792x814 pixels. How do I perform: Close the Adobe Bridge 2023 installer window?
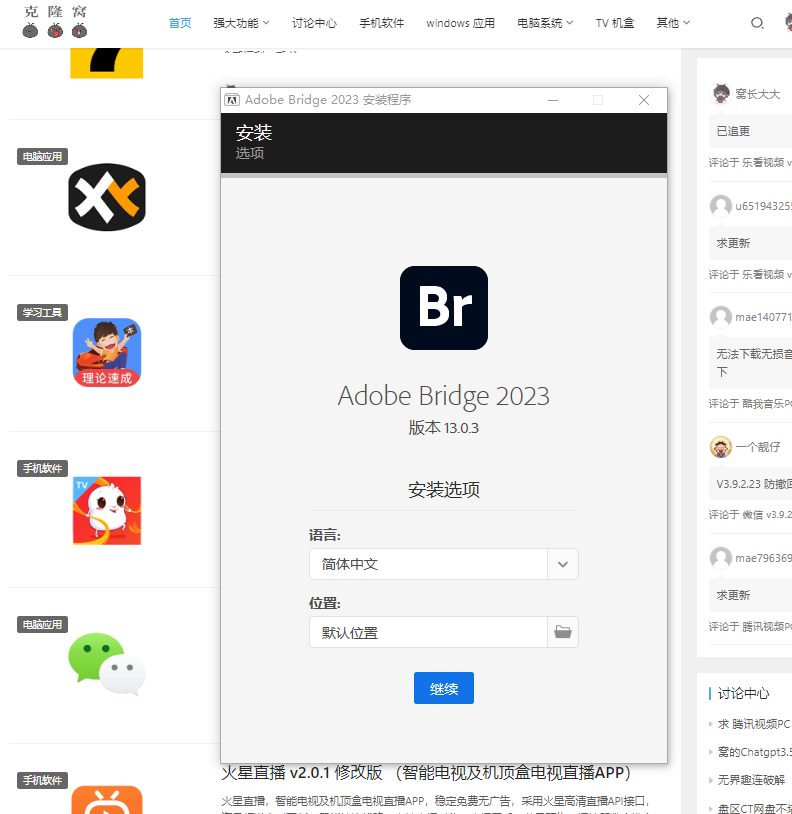pyautogui.click(x=644, y=100)
